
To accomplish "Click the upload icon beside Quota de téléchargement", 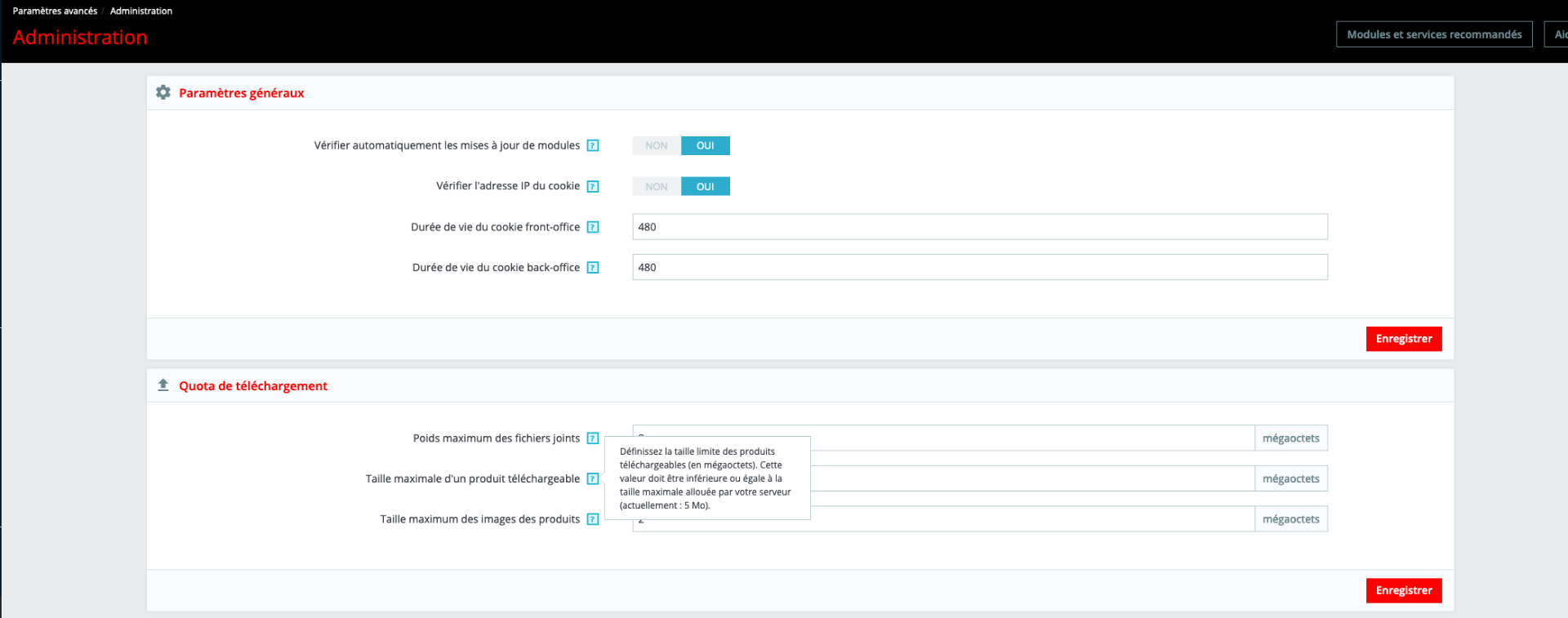I will coord(163,385).
